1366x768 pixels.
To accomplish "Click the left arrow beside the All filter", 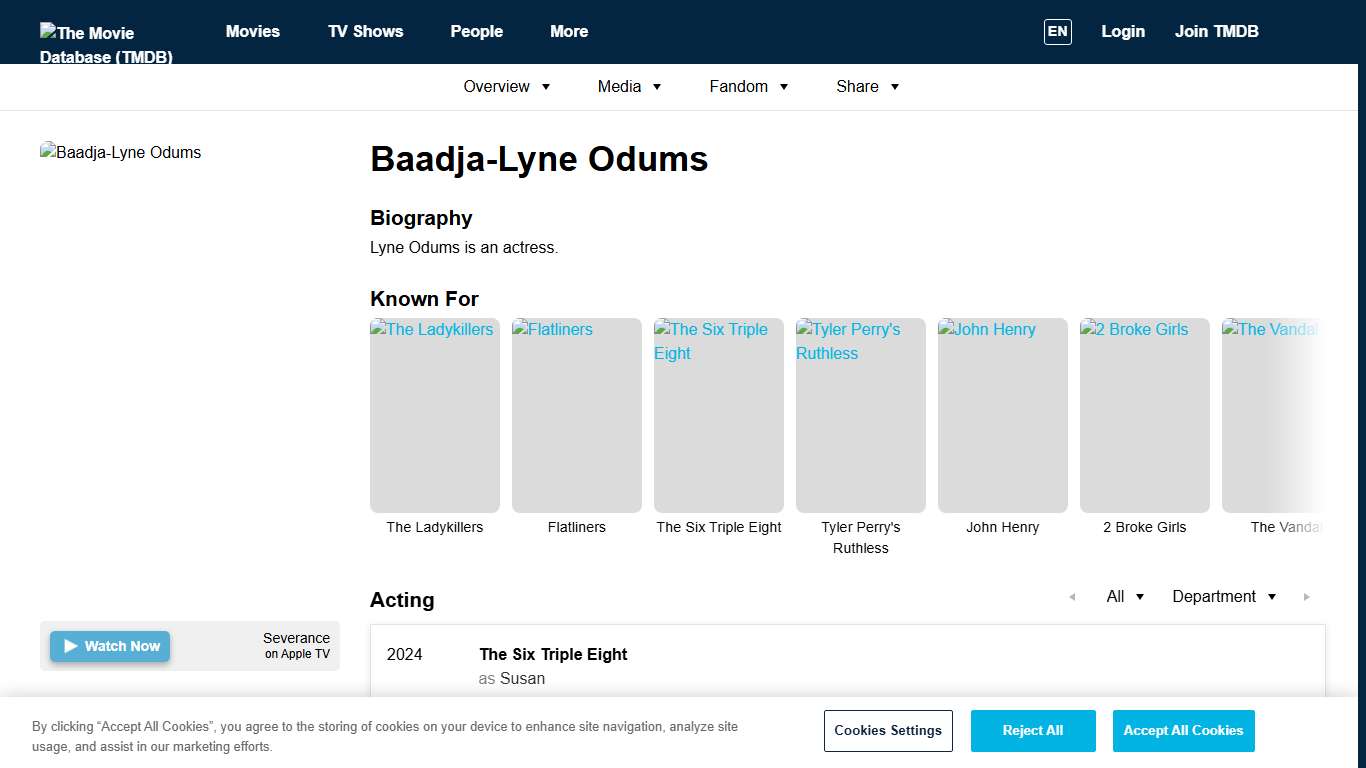I will [x=1072, y=596].
